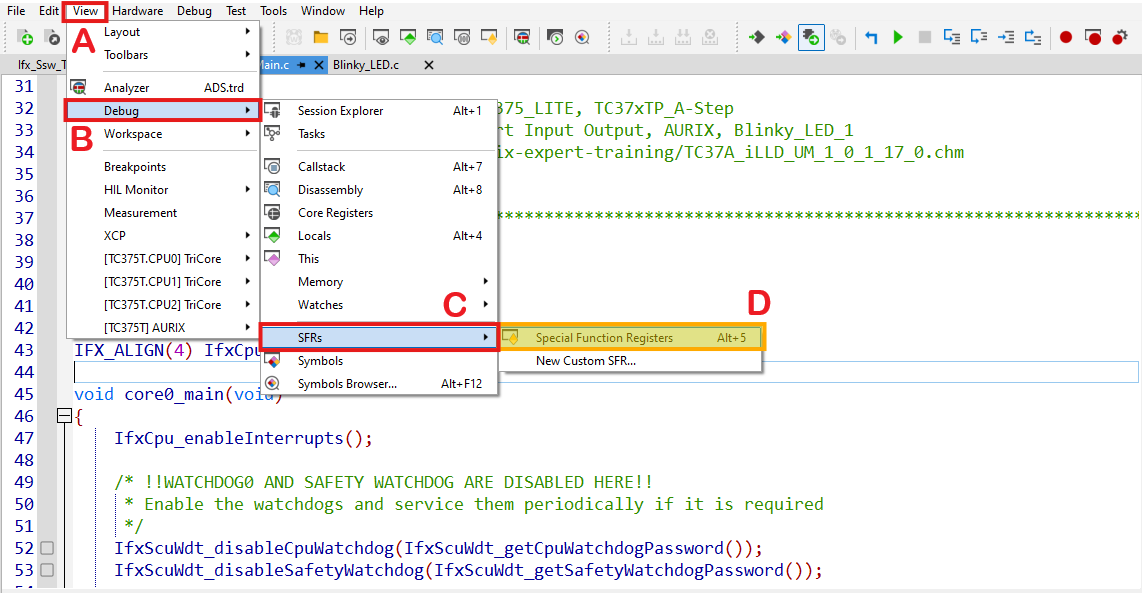Toggle the highlighted attach-to-target toolbar button
The width and height of the screenshot is (1142, 593).
[x=810, y=37]
